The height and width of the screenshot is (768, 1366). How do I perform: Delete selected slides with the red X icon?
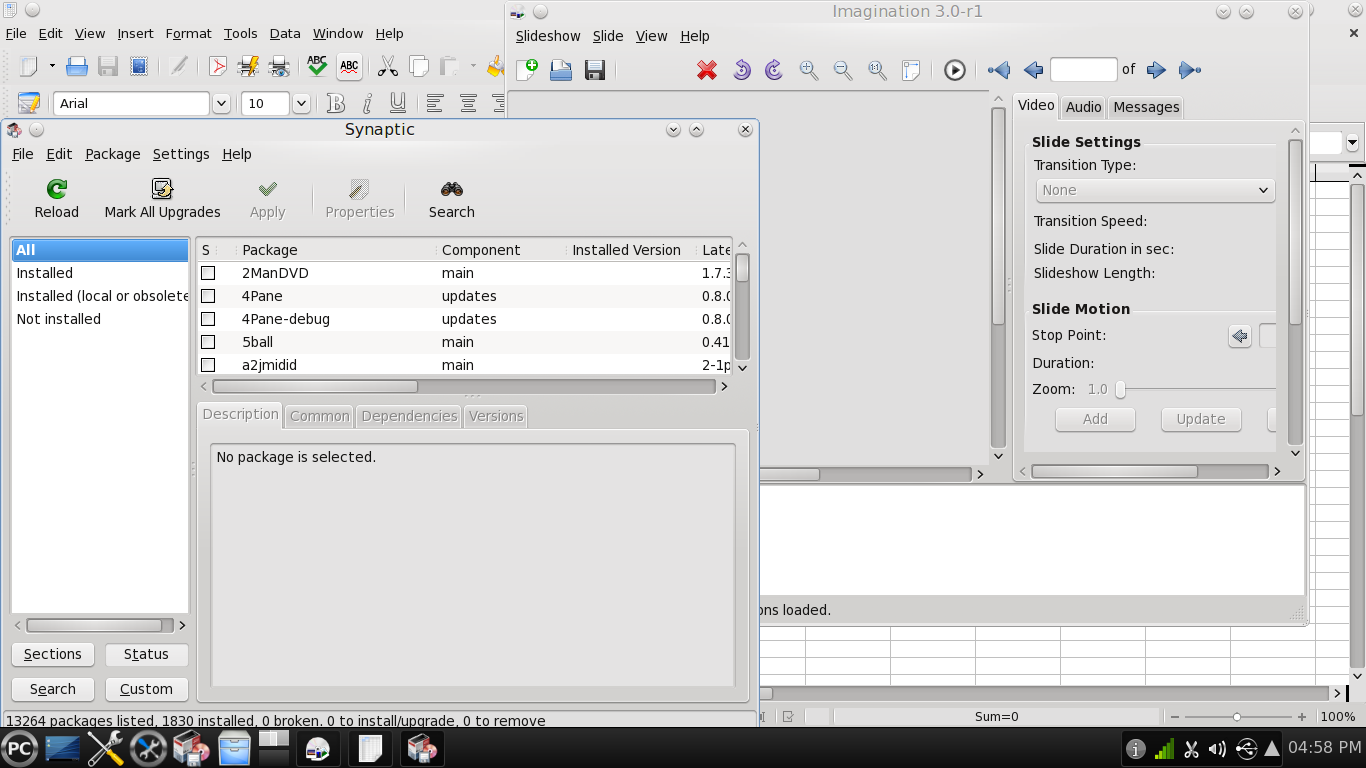707,70
